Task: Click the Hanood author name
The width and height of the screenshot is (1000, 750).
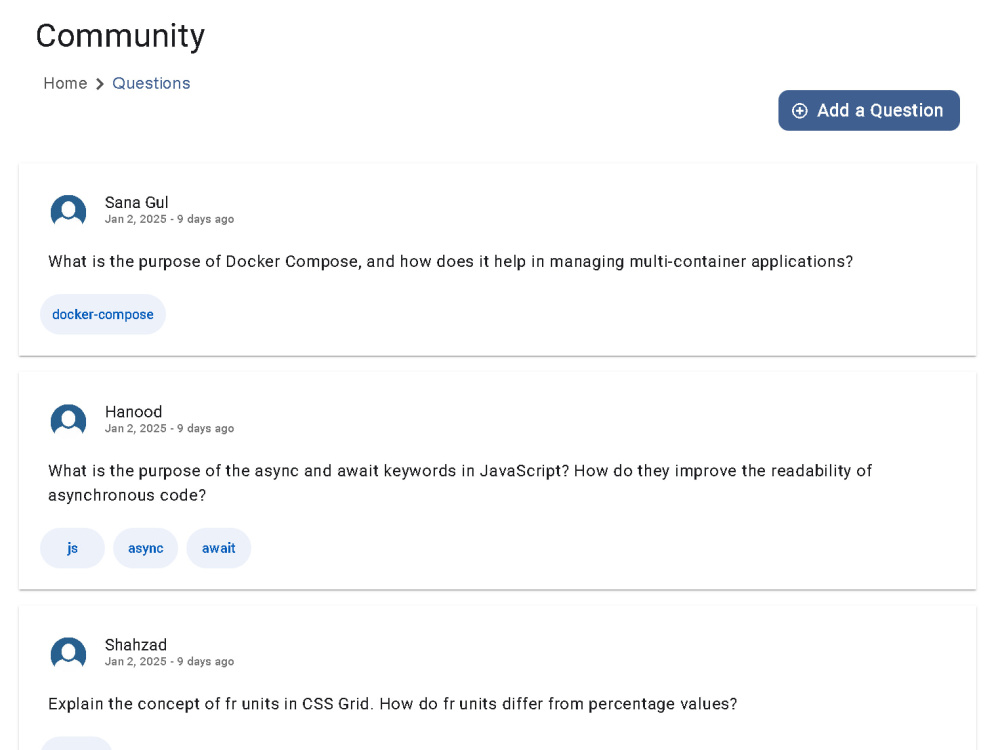Action: pos(133,411)
